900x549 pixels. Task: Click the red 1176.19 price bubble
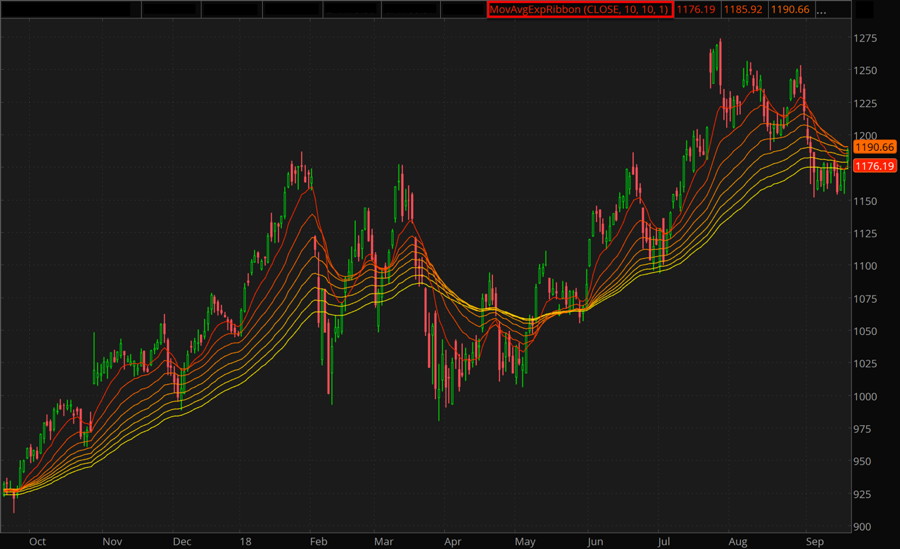(x=874, y=166)
